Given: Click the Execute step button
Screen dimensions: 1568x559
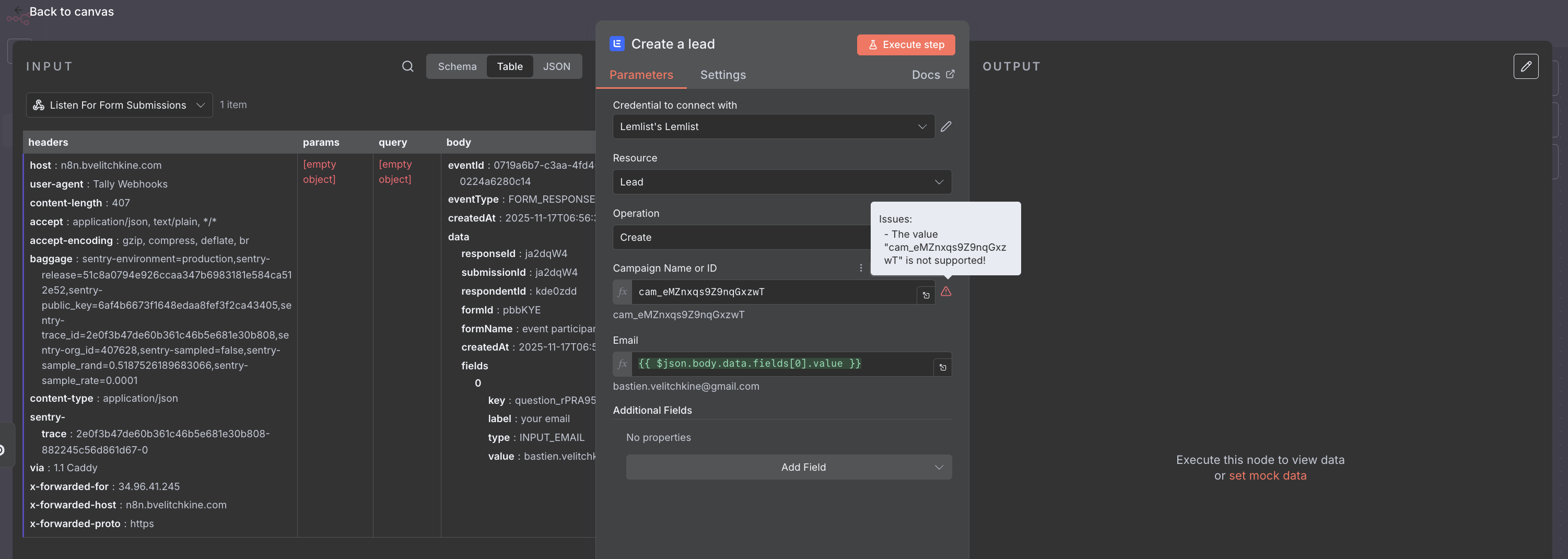Looking at the screenshot, I should click(x=906, y=44).
